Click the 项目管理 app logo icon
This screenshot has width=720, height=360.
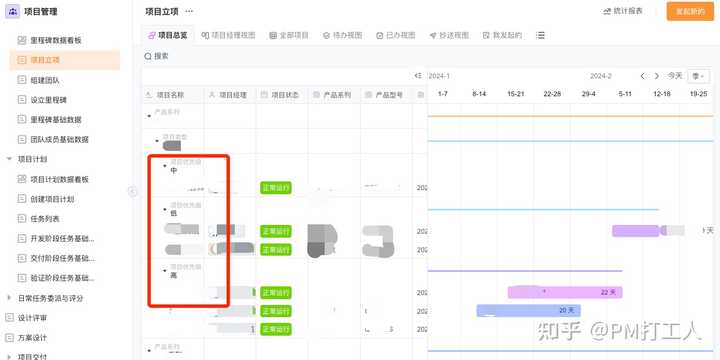pyautogui.click(x=12, y=11)
